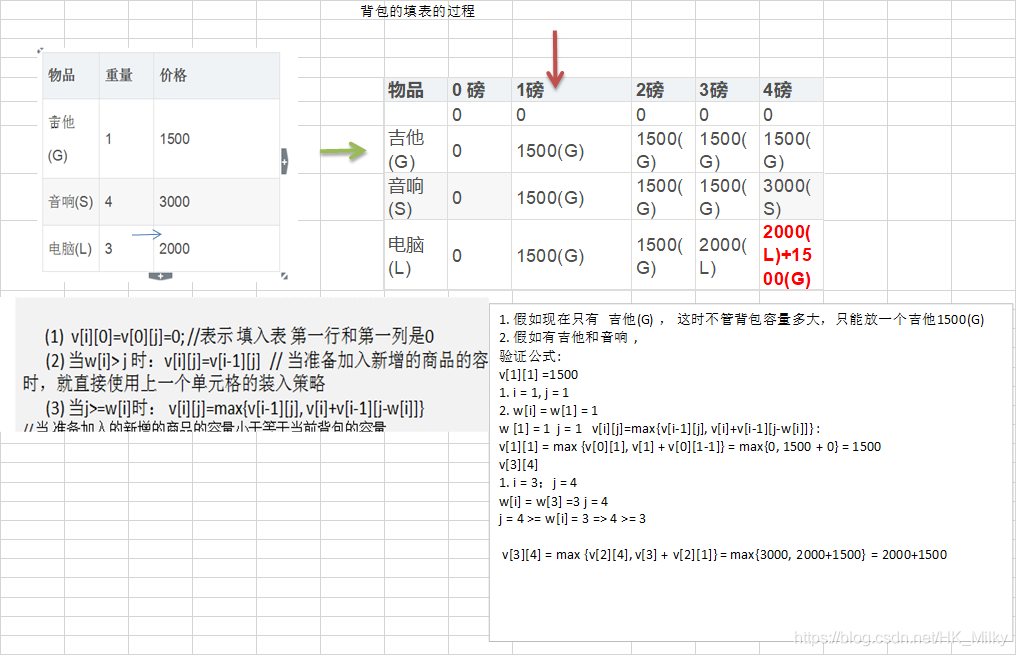
Task: Click the 1500(G) cell in the 吉他 row
Action: (x=551, y=150)
